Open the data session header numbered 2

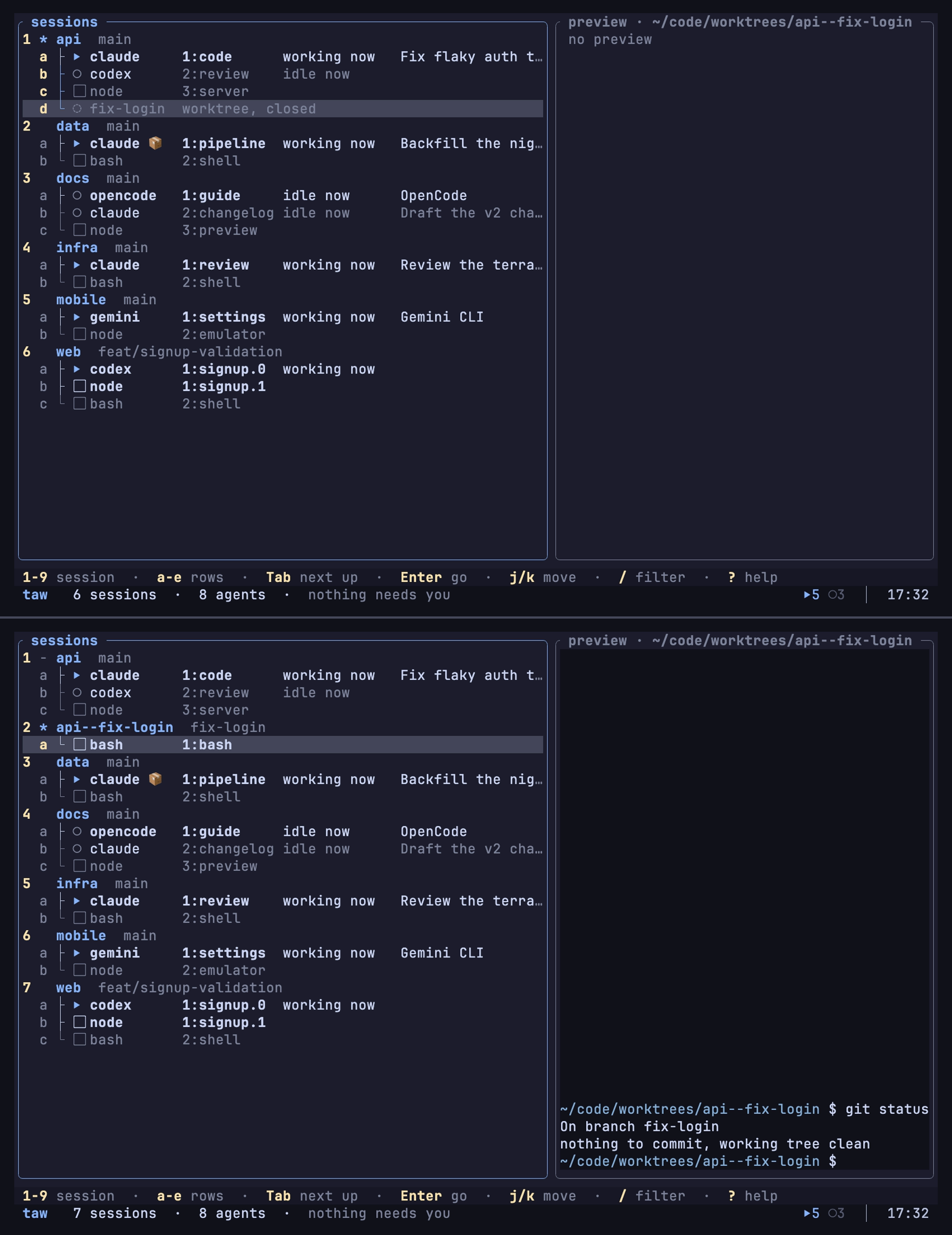coord(282,126)
